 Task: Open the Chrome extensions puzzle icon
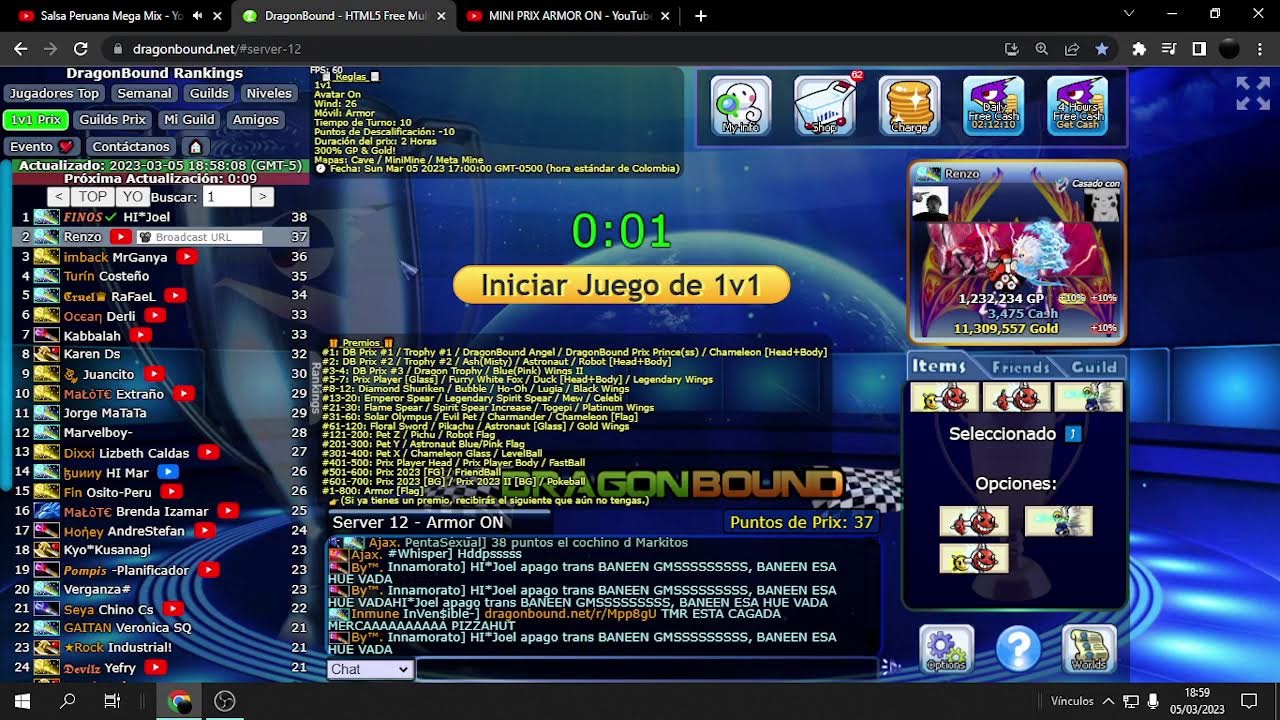pyautogui.click(x=1138, y=48)
